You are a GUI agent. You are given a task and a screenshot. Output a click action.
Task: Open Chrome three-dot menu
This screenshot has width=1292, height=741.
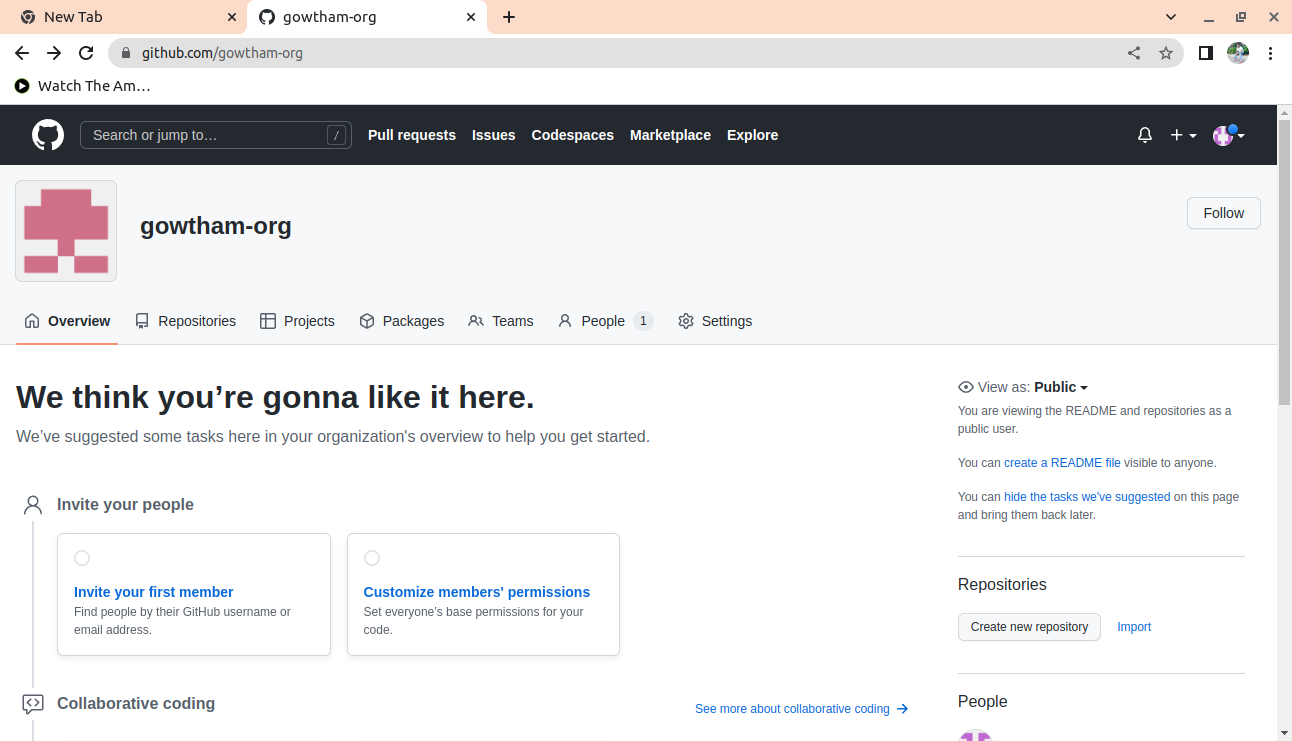pyautogui.click(x=1271, y=53)
